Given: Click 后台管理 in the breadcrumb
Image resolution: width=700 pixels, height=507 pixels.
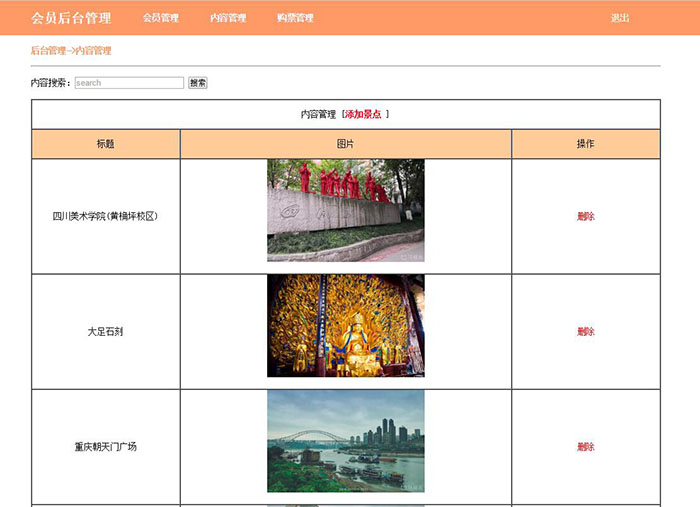Looking at the screenshot, I should click(x=47, y=50).
